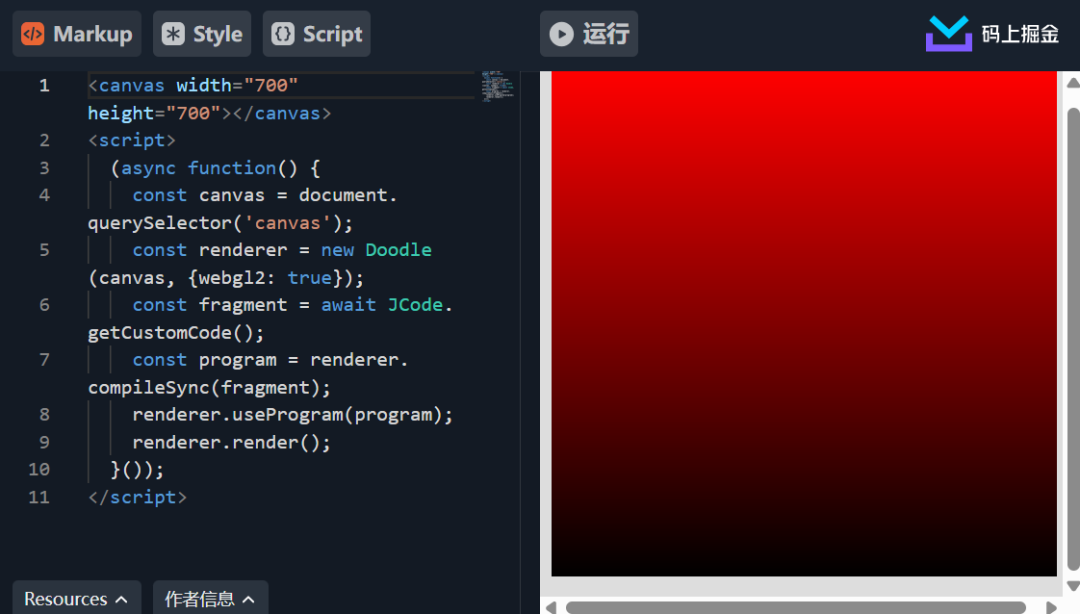
Task: Click the preview scroll-down arrow
Action: point(1073,586)
